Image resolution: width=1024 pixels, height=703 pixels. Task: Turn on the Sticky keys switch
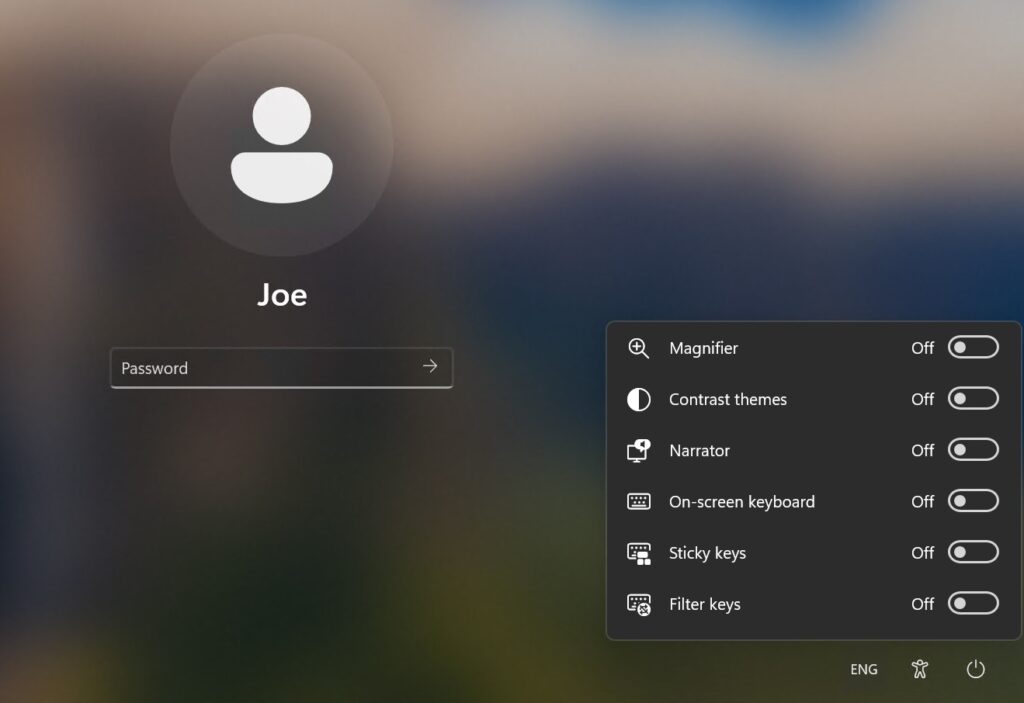972,552
